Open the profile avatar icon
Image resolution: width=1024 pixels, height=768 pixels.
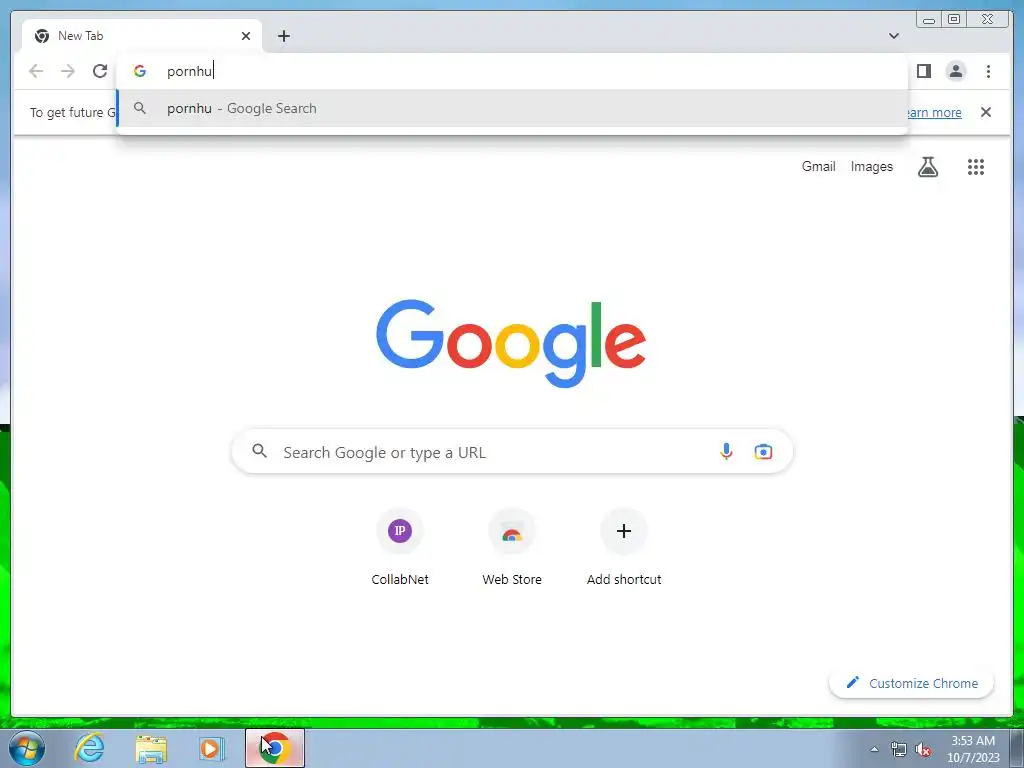tap(955, 71)
